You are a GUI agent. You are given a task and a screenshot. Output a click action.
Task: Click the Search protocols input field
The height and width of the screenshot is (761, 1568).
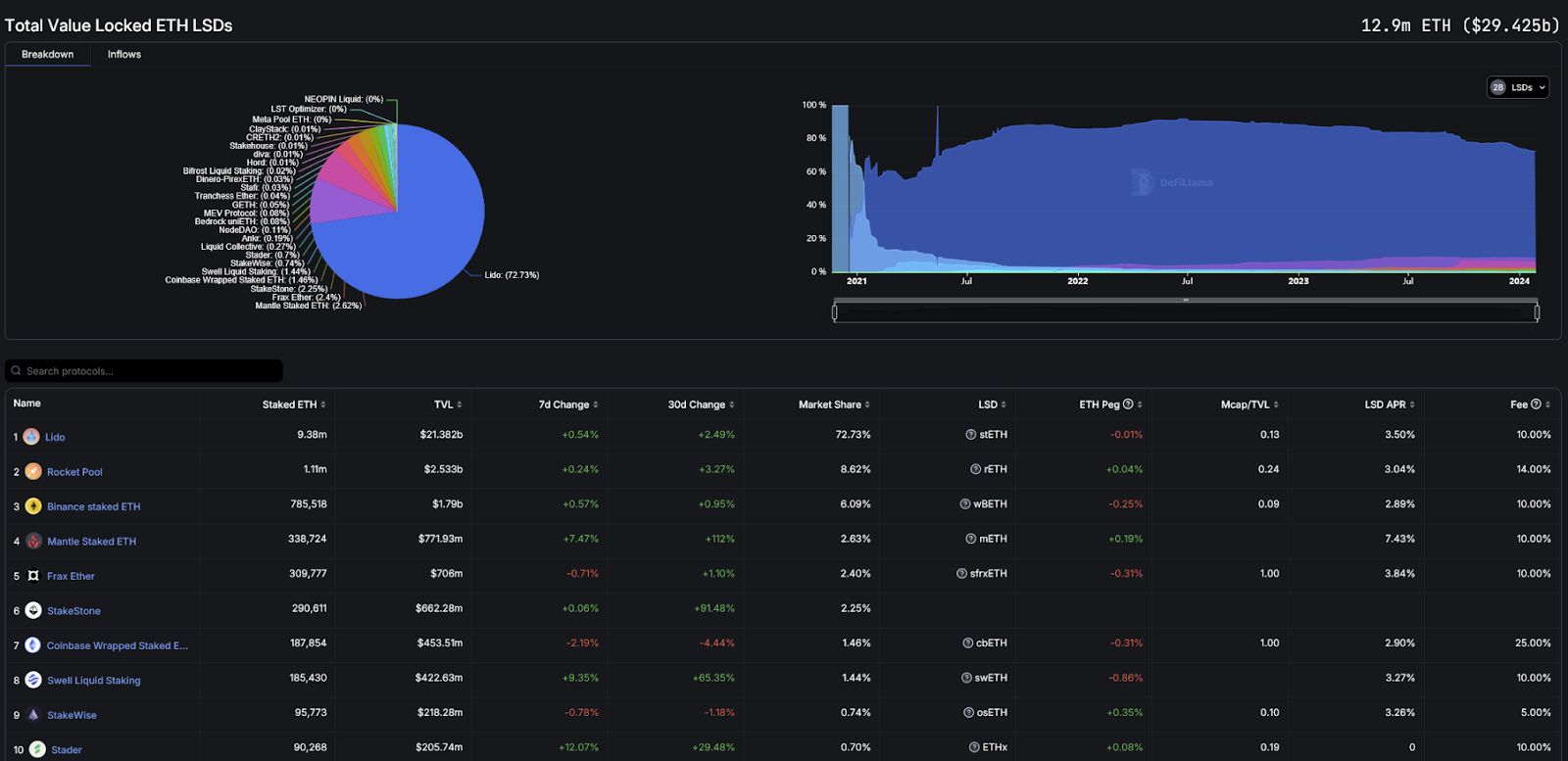pos(144,371)
